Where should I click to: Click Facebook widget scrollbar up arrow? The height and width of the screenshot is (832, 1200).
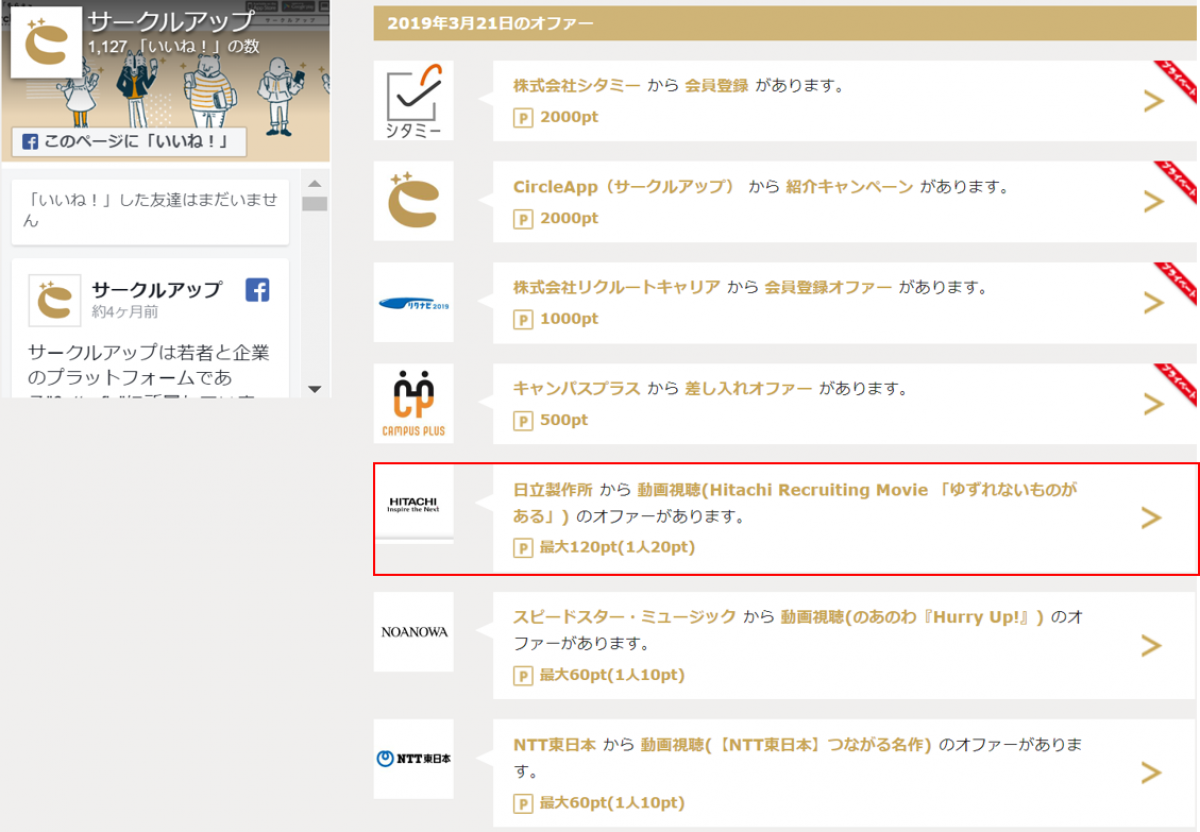pos(315,185)
